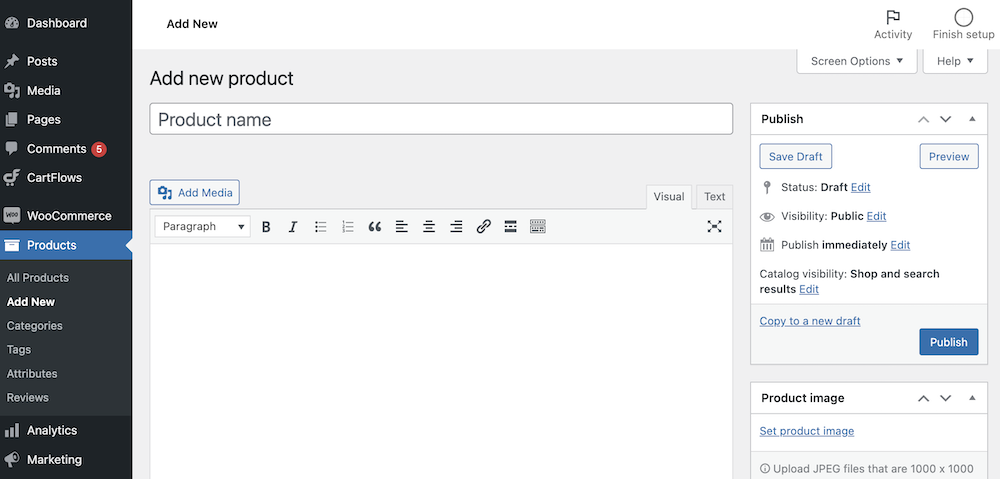Click the blue Publish button
Image resolution: width=1000 pixels, height=479 pixels.
pos(948,342)
